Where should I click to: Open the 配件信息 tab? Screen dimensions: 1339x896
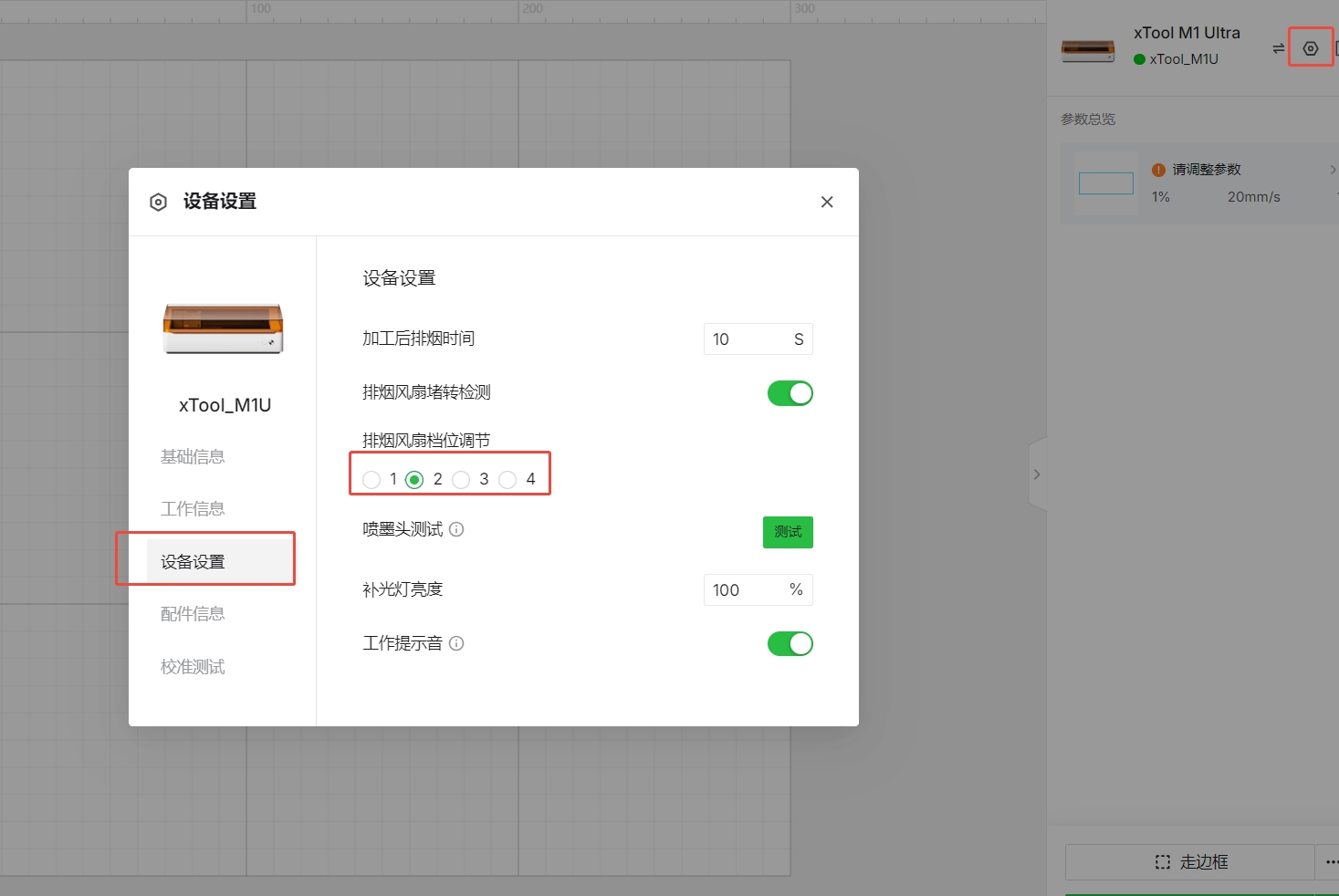click(193, 614)
